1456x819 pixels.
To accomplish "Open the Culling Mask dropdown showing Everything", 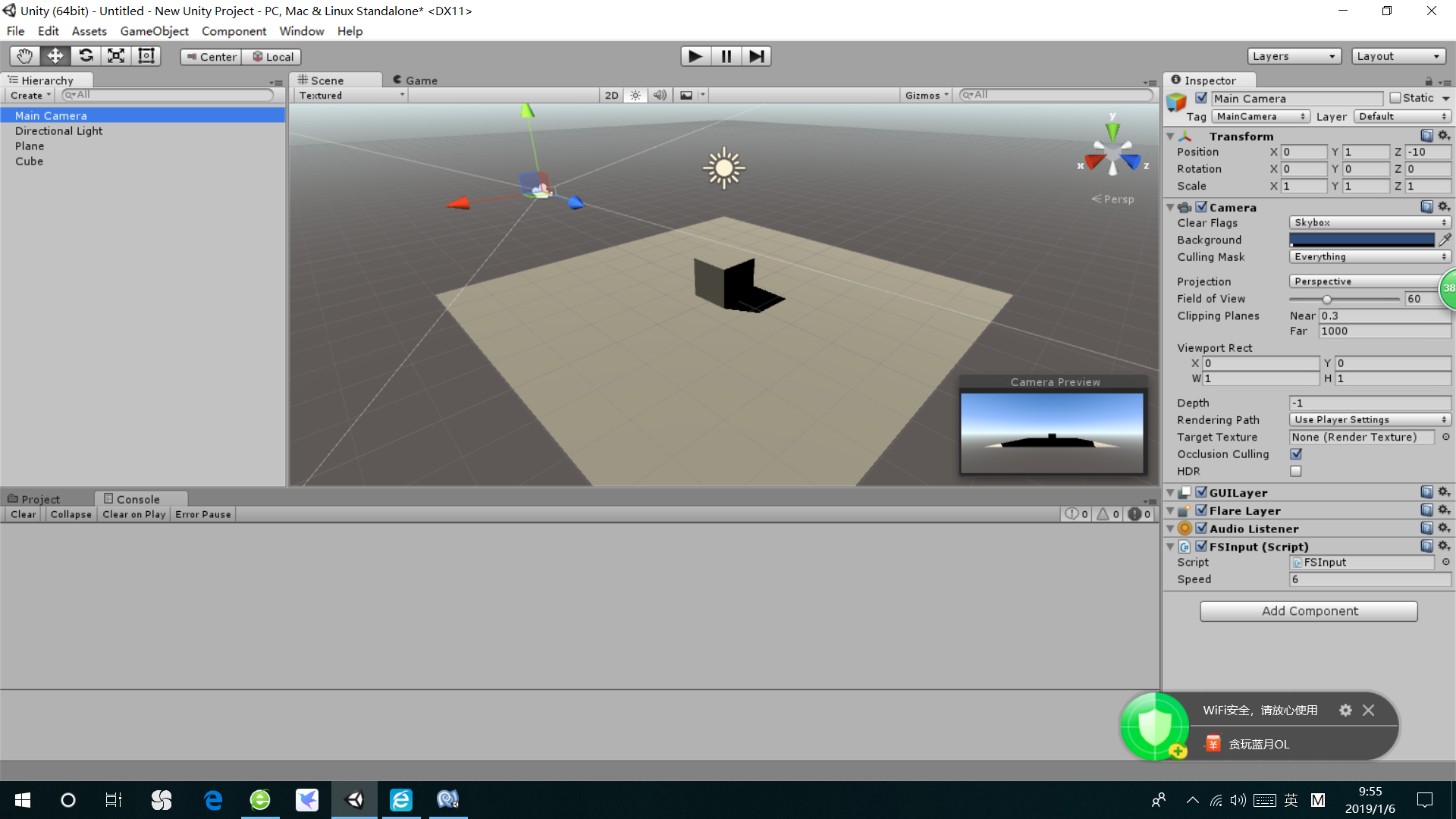I will point(1370,256).
